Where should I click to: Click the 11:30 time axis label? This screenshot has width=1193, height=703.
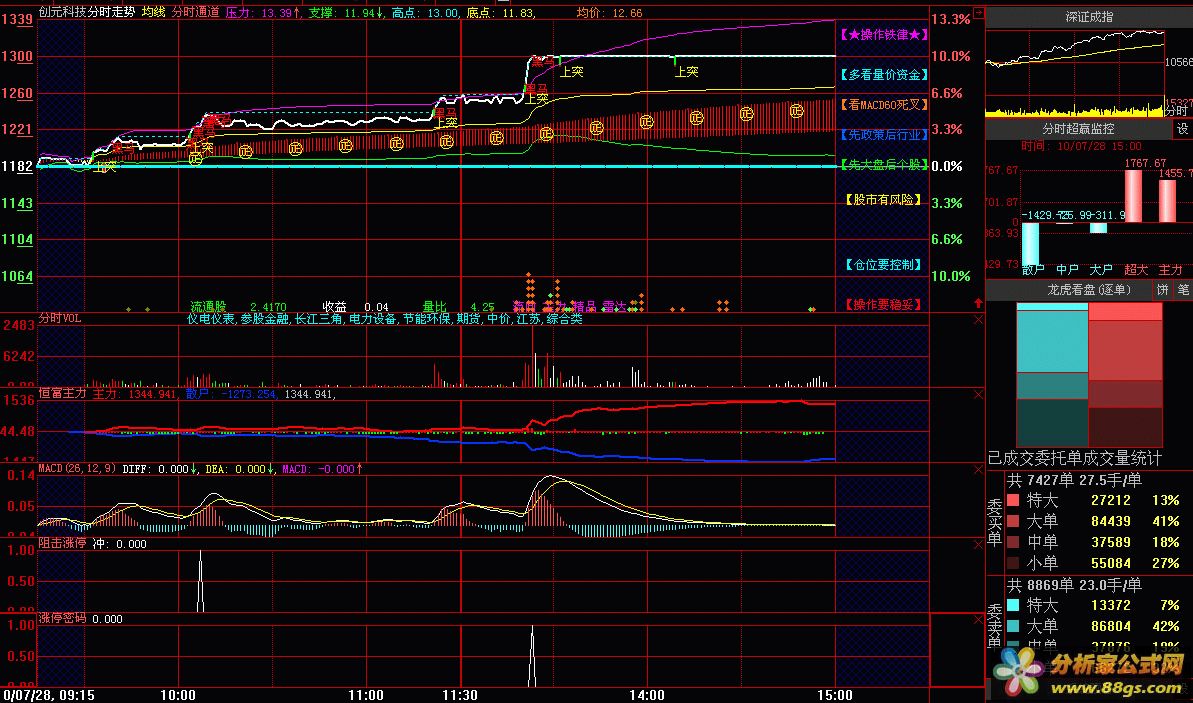pos(460,695)
